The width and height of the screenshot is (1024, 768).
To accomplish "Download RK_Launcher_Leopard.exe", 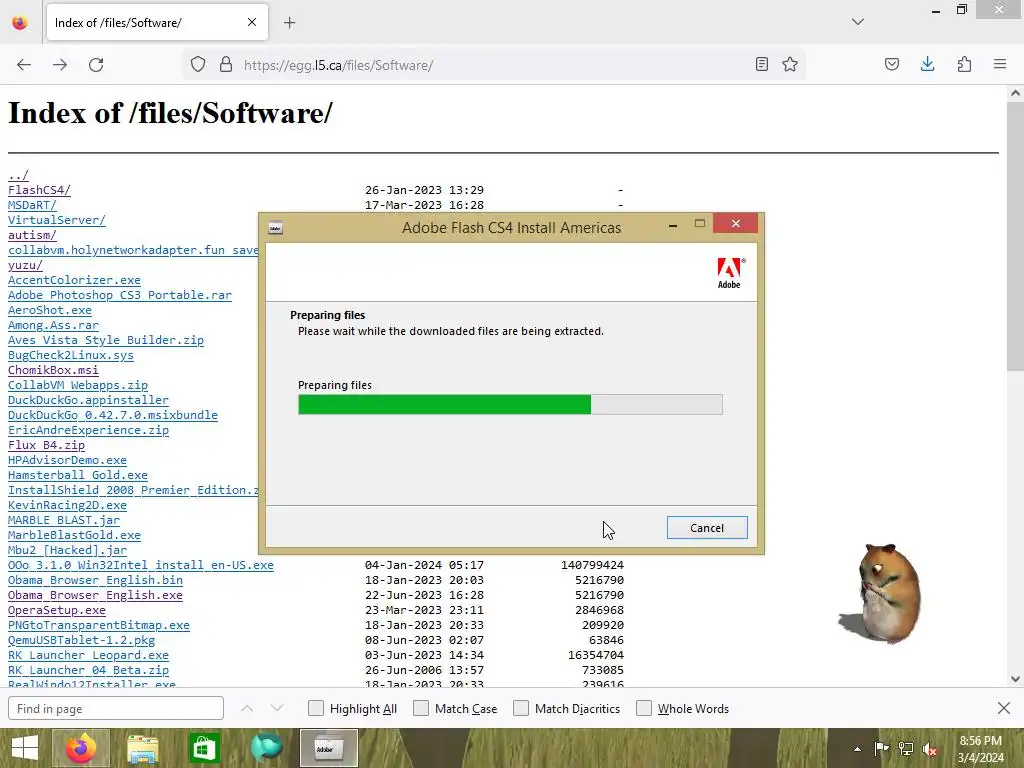I will tap(88, 656).
